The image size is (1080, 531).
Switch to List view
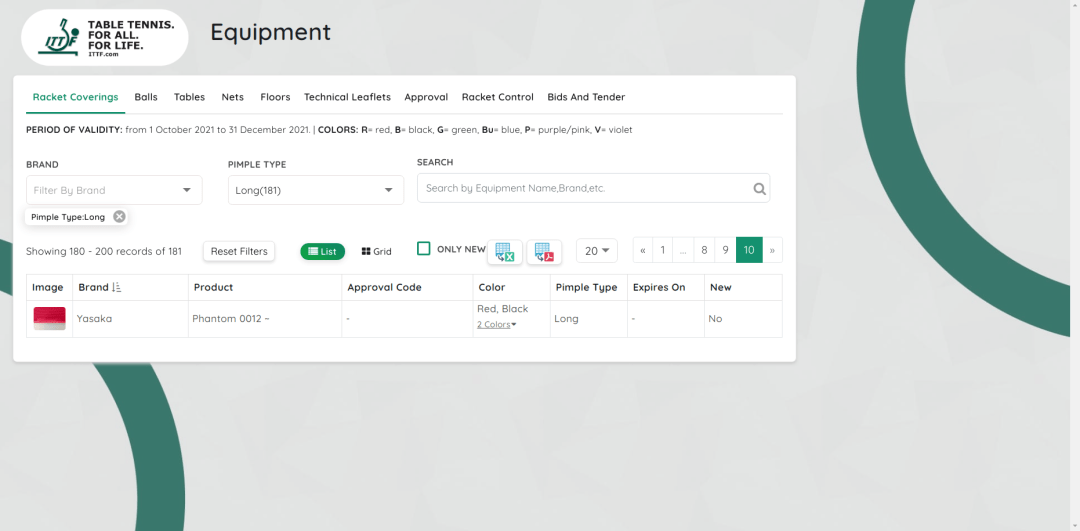[x=321, y=252]
